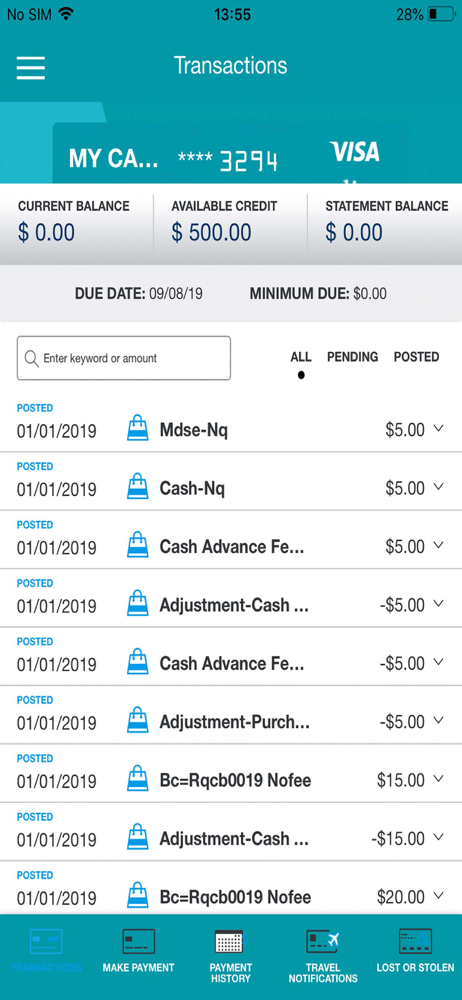
Task: Select the ALL transactions filter
Action: pyautogui.click(x=301, y=357)
